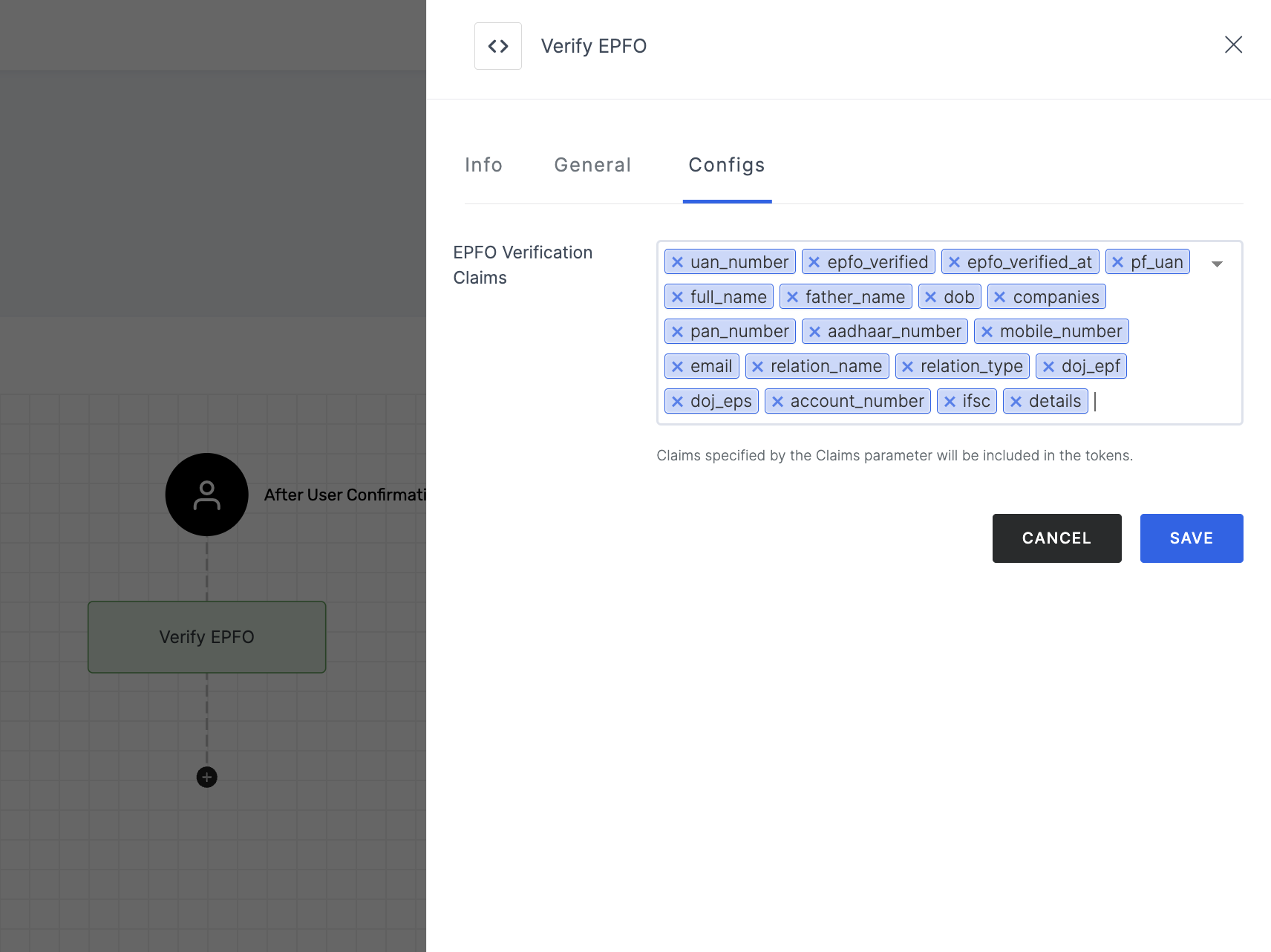Click the aadhaar_number tag text
The image size is (1271, 952).
point(895,332)
